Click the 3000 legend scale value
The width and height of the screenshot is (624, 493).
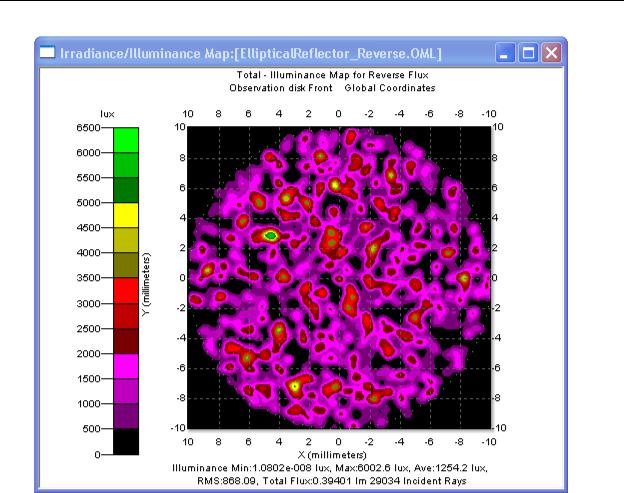(88, 304)
